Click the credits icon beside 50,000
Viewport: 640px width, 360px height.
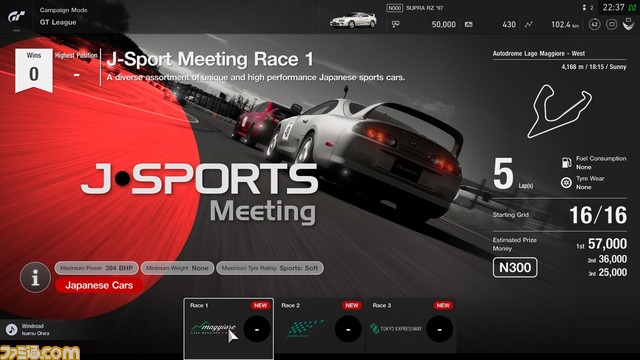coord(396,25)
